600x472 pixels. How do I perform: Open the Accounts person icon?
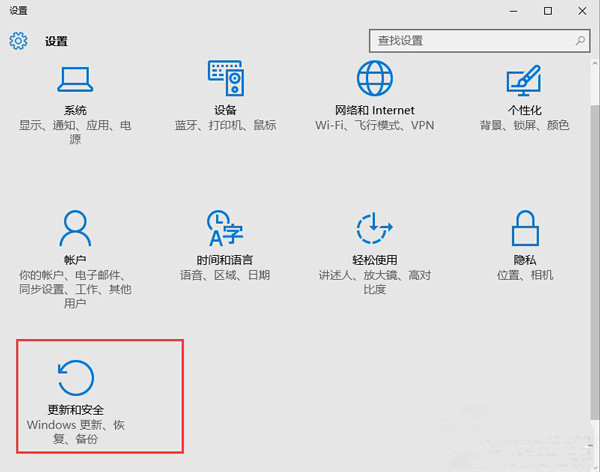click(x=75, y=228)
